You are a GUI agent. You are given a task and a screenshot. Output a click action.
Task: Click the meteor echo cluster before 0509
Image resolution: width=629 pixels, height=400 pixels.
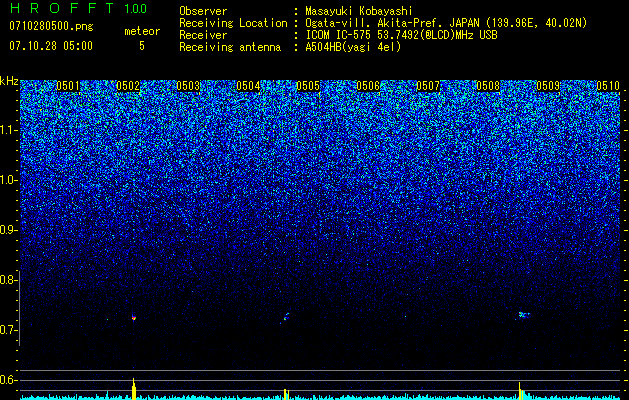click(523, 315)
